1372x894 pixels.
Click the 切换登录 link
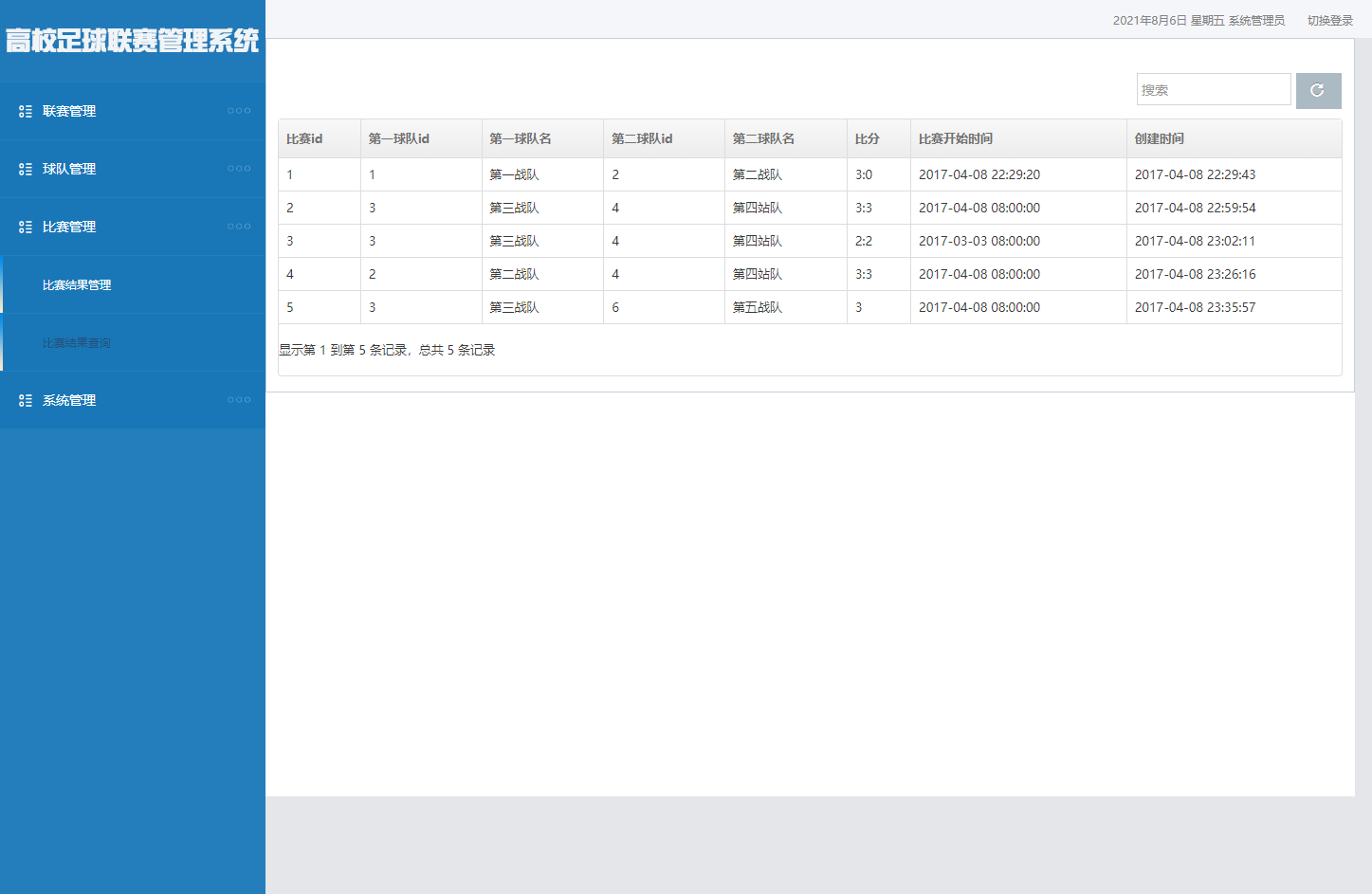click(1329, 21)
